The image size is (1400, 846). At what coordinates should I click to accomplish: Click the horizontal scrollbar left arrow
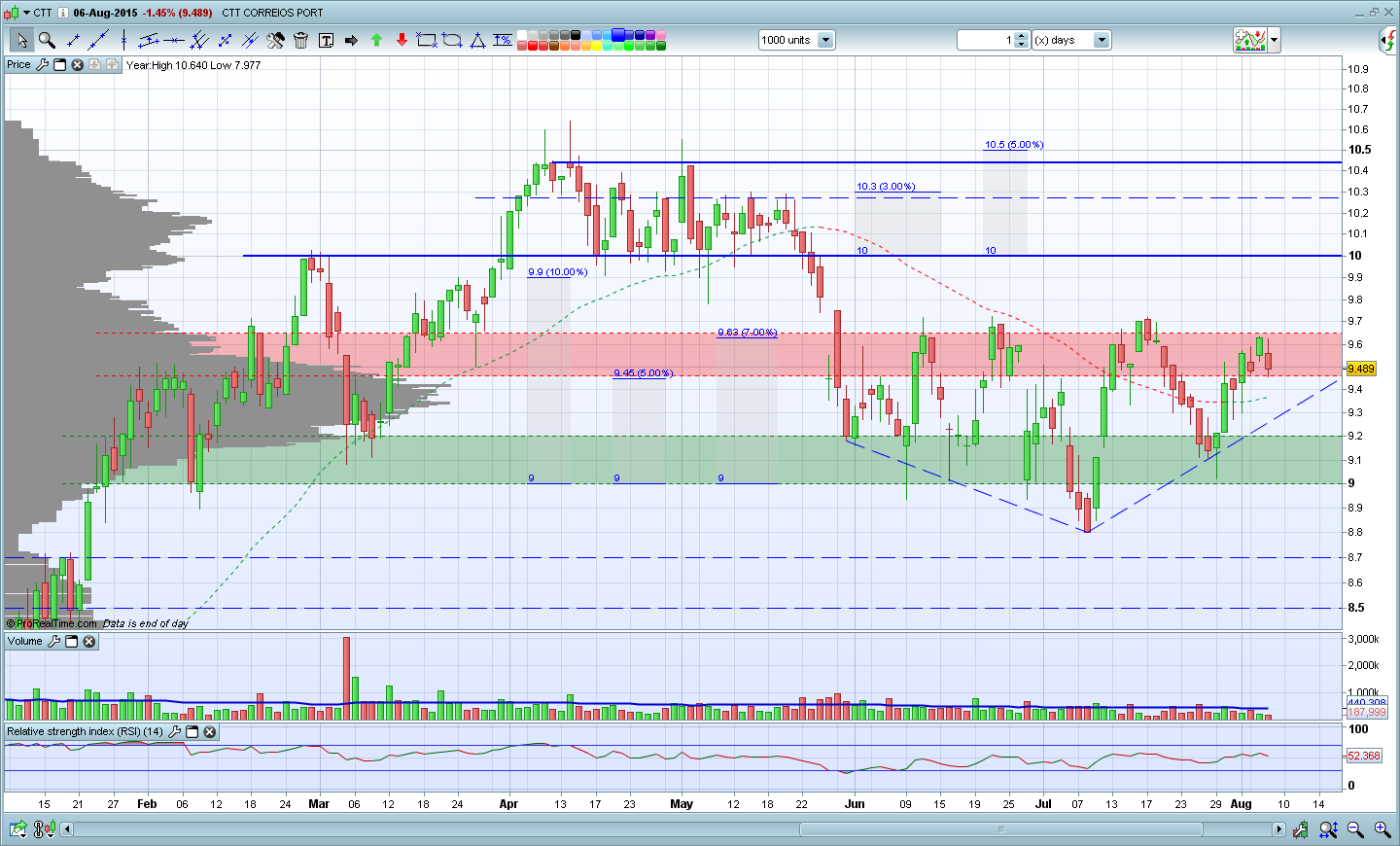[x=66, y=829]
